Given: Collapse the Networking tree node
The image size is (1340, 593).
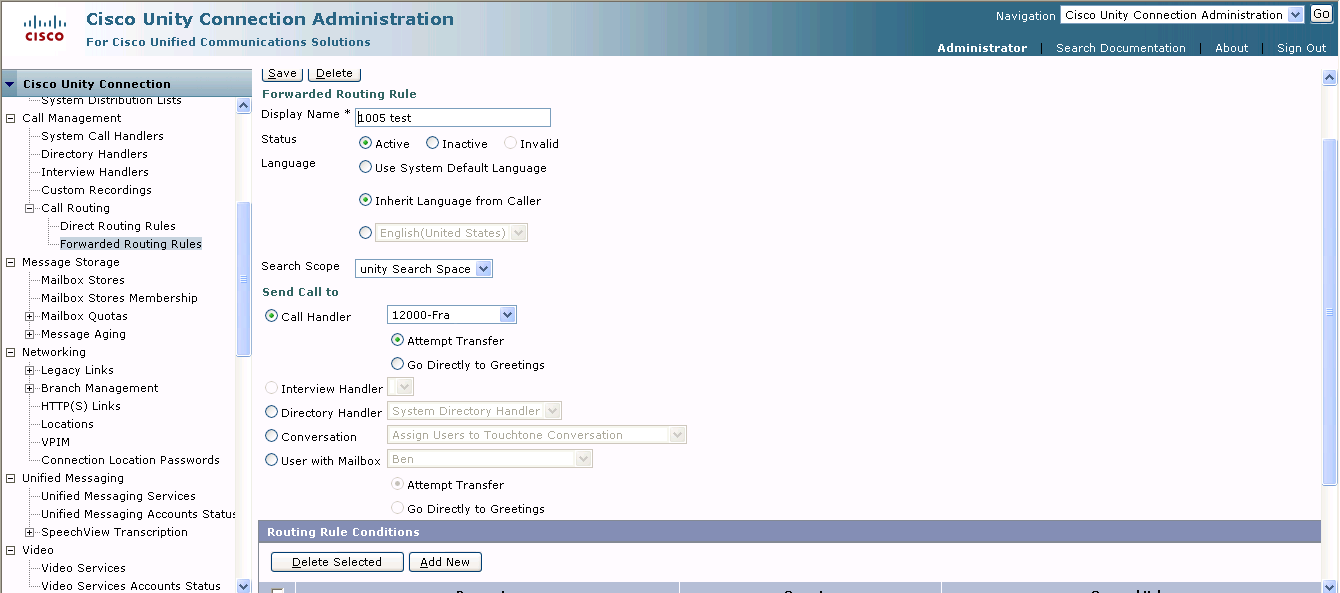Looking at the screenshot, I should [x=12, y=352].
